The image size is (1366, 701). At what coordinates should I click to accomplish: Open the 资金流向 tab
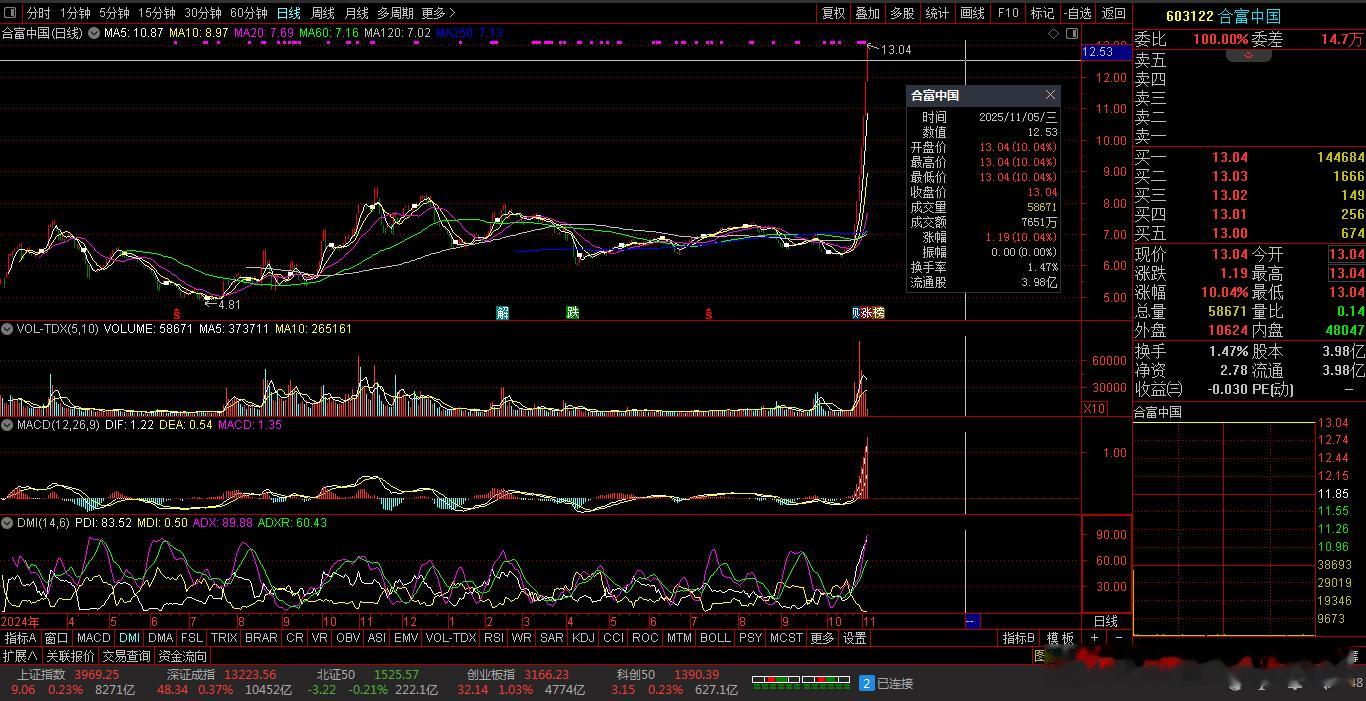(x=182, y=656)
